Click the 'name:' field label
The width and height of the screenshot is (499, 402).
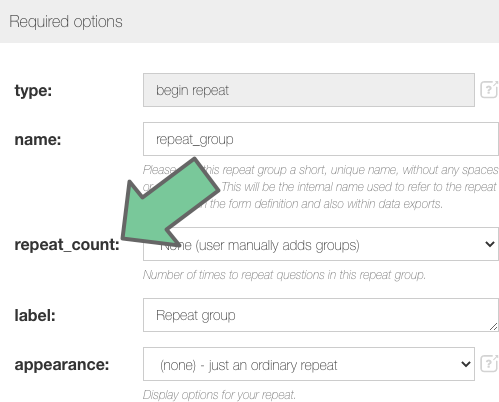pyautogui.click(x=38, y=139)
